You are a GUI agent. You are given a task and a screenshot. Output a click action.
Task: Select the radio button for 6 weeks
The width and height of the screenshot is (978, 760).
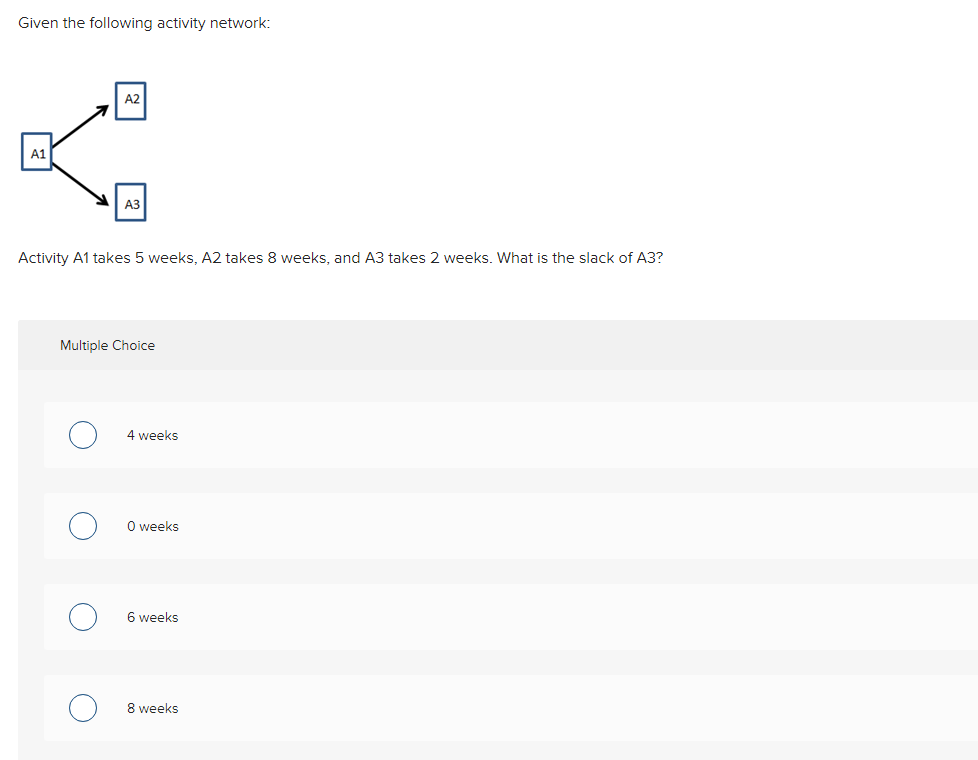[x=83, y=617]
